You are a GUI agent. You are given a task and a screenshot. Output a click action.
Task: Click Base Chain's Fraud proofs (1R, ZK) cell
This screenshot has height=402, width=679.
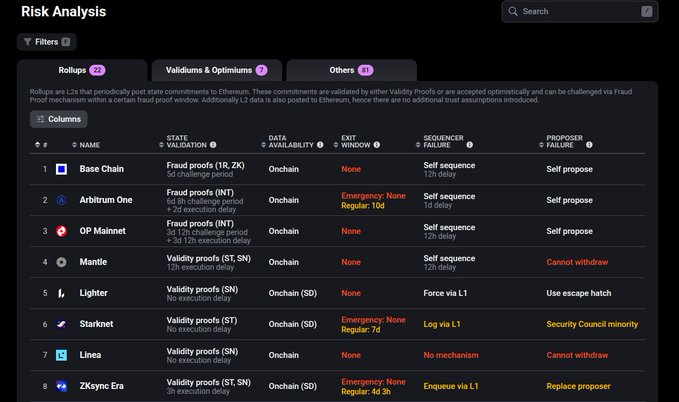tap(205, 169)
